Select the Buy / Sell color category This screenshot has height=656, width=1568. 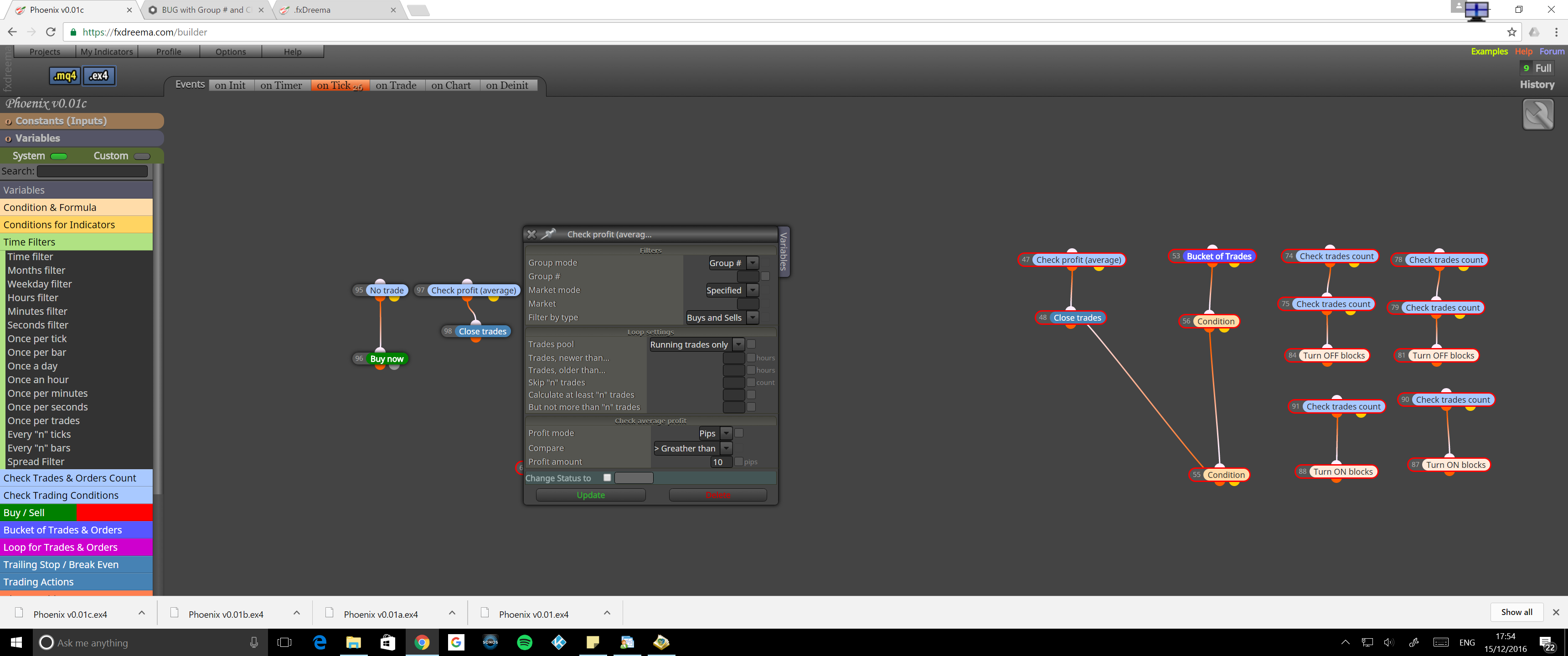click(x=76, y=512)
